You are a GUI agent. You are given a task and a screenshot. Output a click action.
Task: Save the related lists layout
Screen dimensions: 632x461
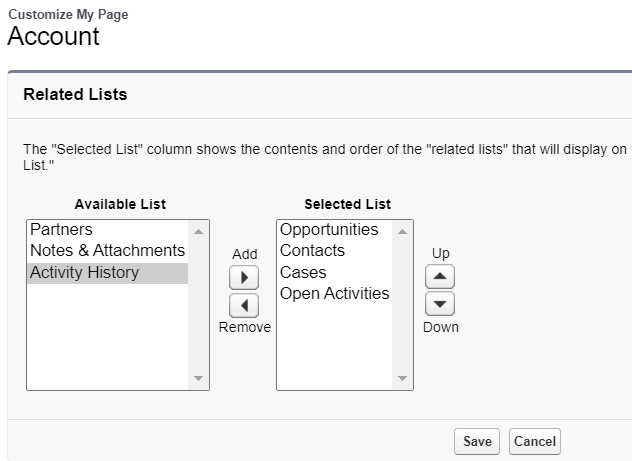477,441
